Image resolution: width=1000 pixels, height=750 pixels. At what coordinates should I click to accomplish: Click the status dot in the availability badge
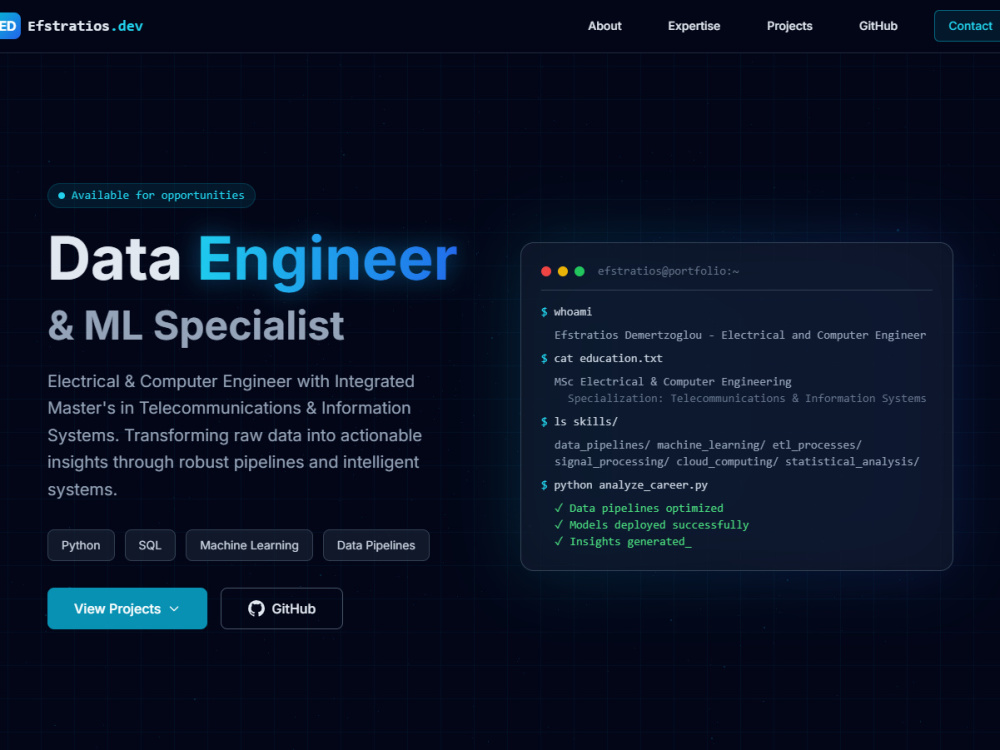[61, 196]
